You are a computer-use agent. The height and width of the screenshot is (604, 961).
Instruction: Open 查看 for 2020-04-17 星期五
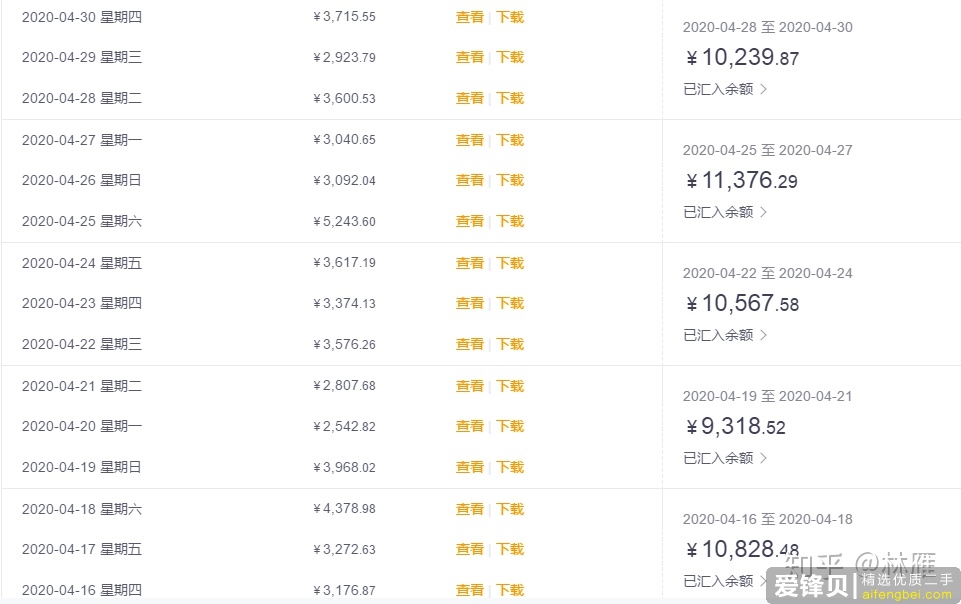470,549
